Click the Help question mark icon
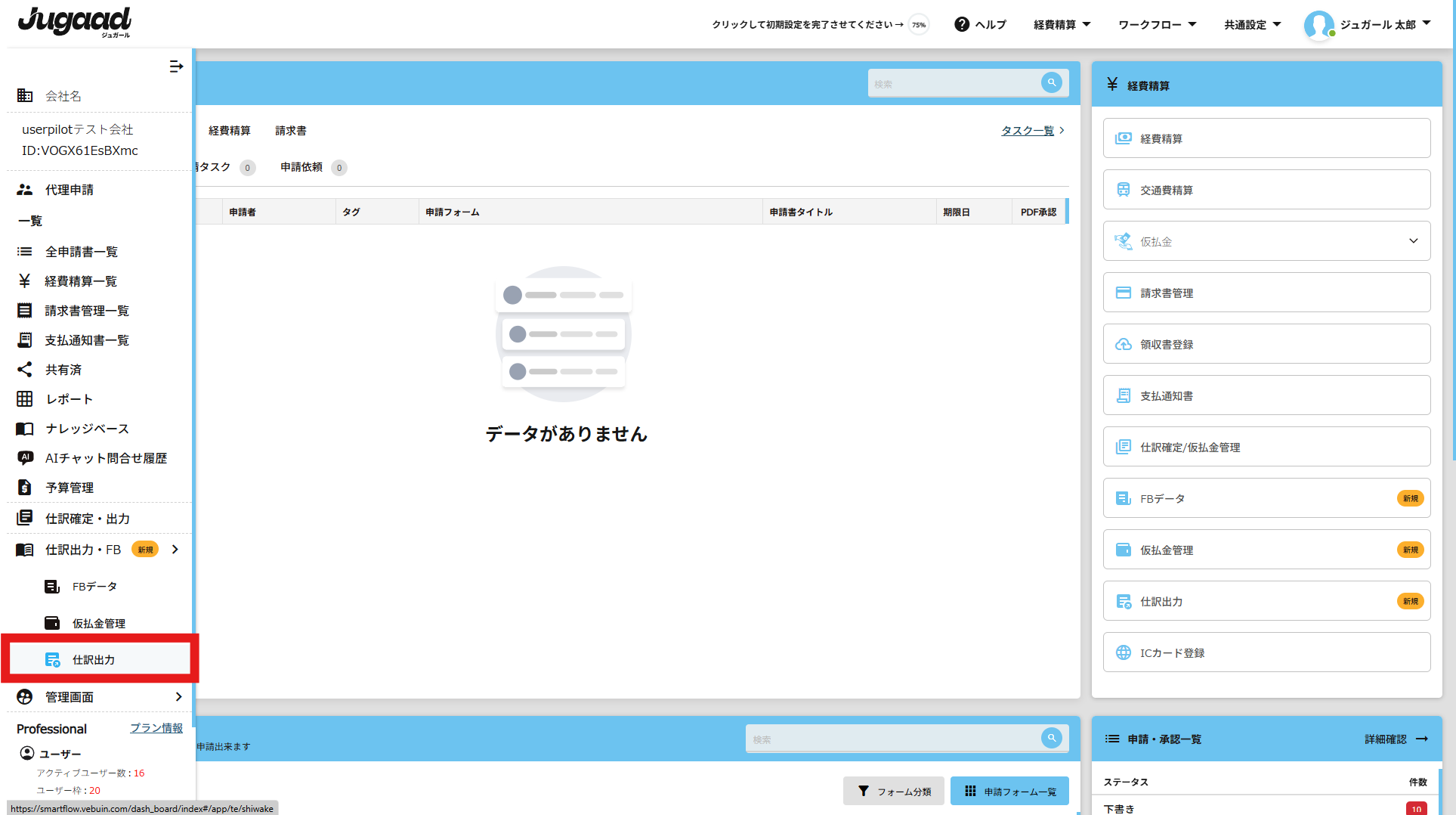Viewport: 1456px width, 815px height. click(961, 24)
